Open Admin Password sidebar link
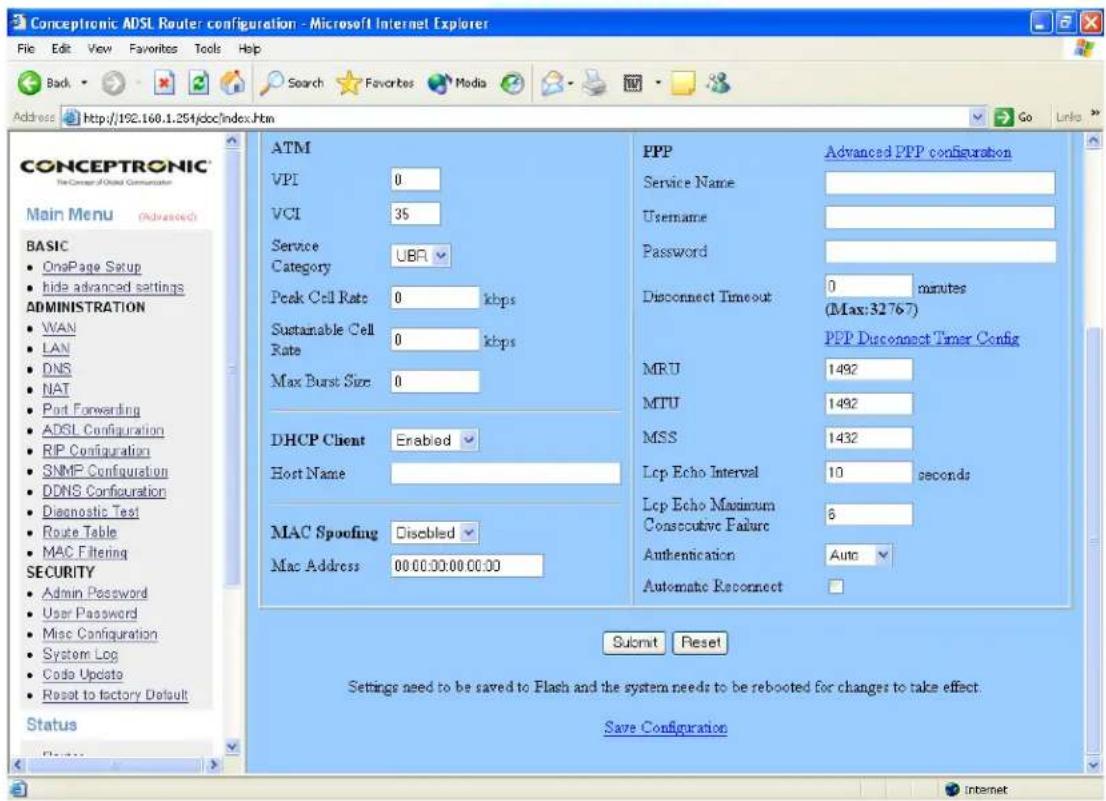Screen dimensions: 1106x801 tap(95, 593)
